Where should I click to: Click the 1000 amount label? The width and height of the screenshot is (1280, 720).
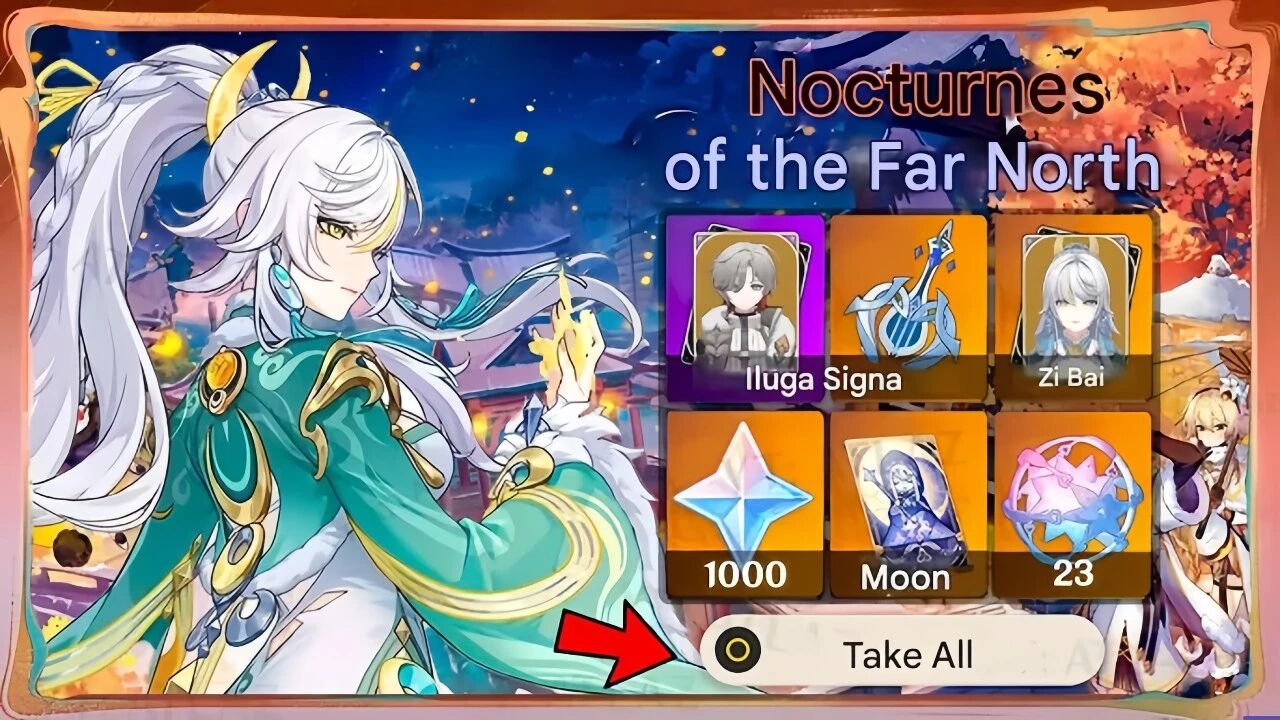(x=745, y=575)
